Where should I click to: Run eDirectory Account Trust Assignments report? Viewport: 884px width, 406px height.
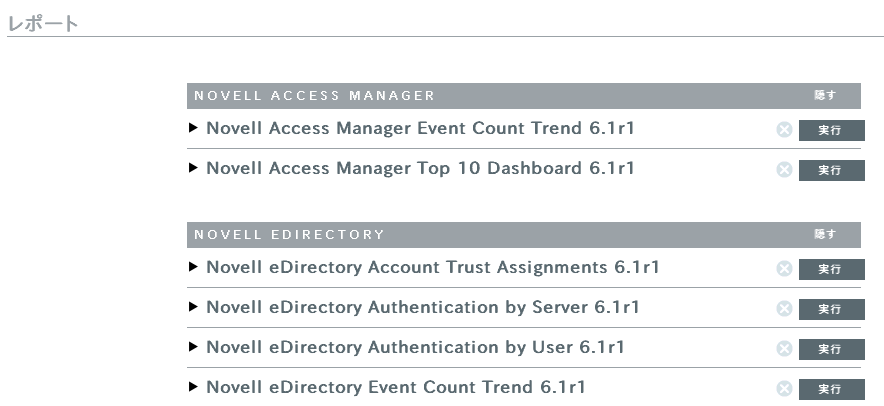click(831, 270)
